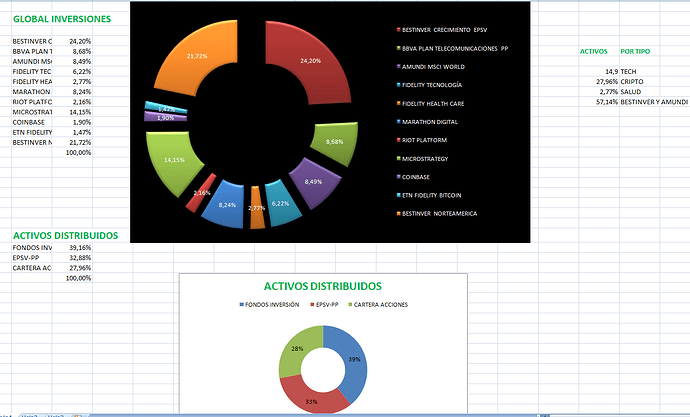Viewport: 690px width, 417px height.
Task: Select the purple 8,49% doughnut slice
Action: click(314, 181)
